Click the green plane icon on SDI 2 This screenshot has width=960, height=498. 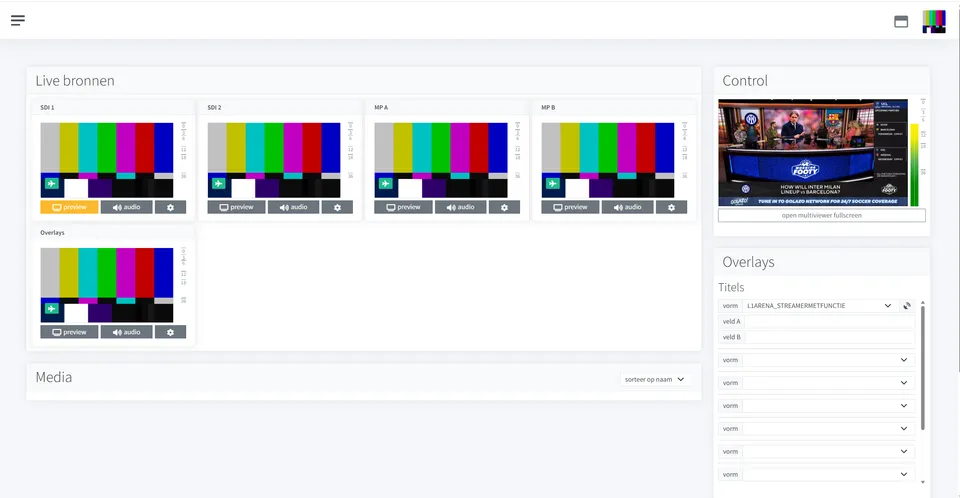point(219,183)
